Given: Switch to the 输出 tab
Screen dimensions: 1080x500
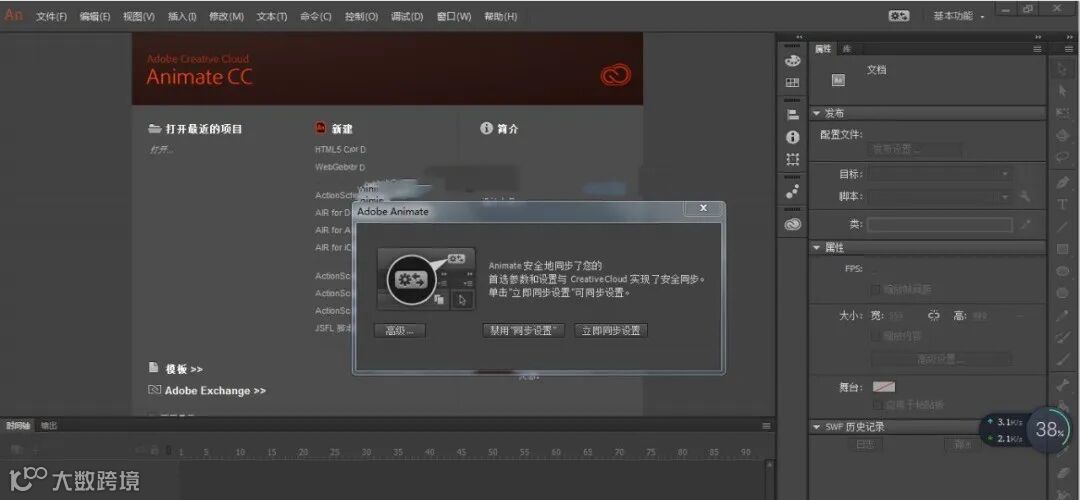Looking at the screenshot, I should click(x=49, y=426).
